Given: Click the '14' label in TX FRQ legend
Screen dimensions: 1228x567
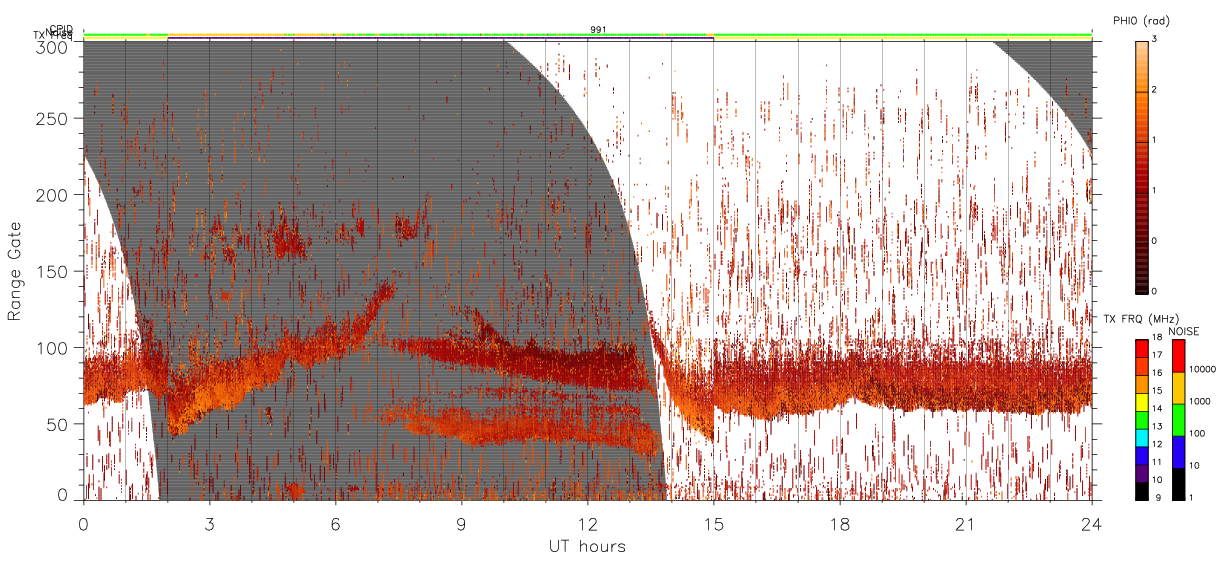Looking at the screenshot, I should (x=1157, y=409).
